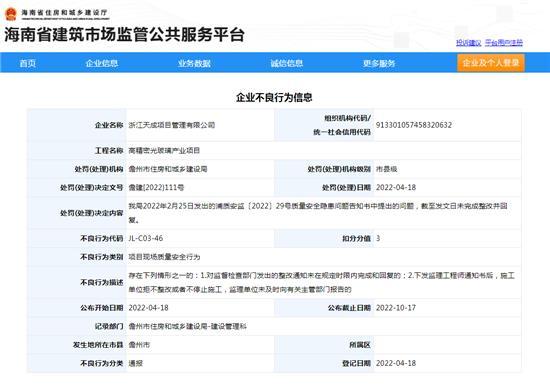Click registration date 2022-04-18 value
Screen dimensions: 550x385
click(x=396, y=364)
